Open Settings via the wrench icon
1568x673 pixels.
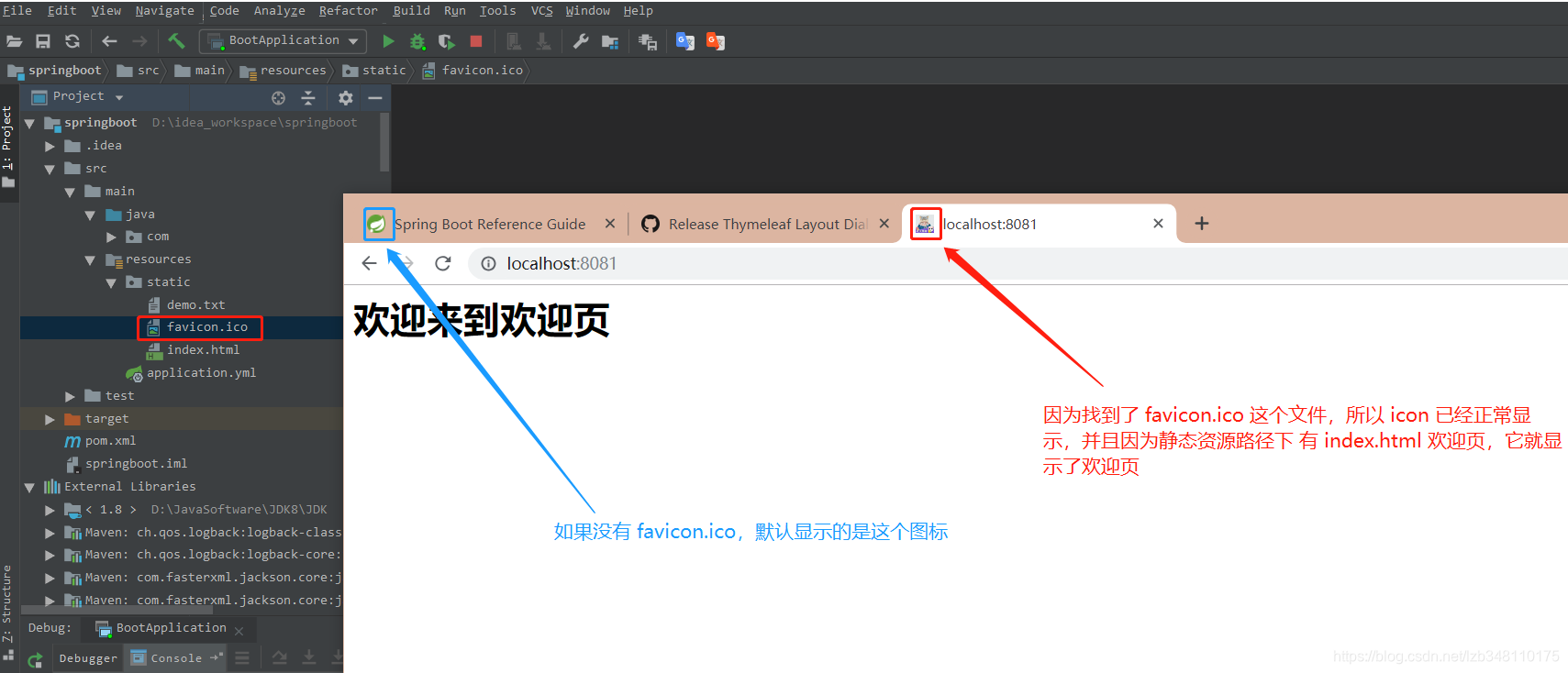[x=581, y=41]
